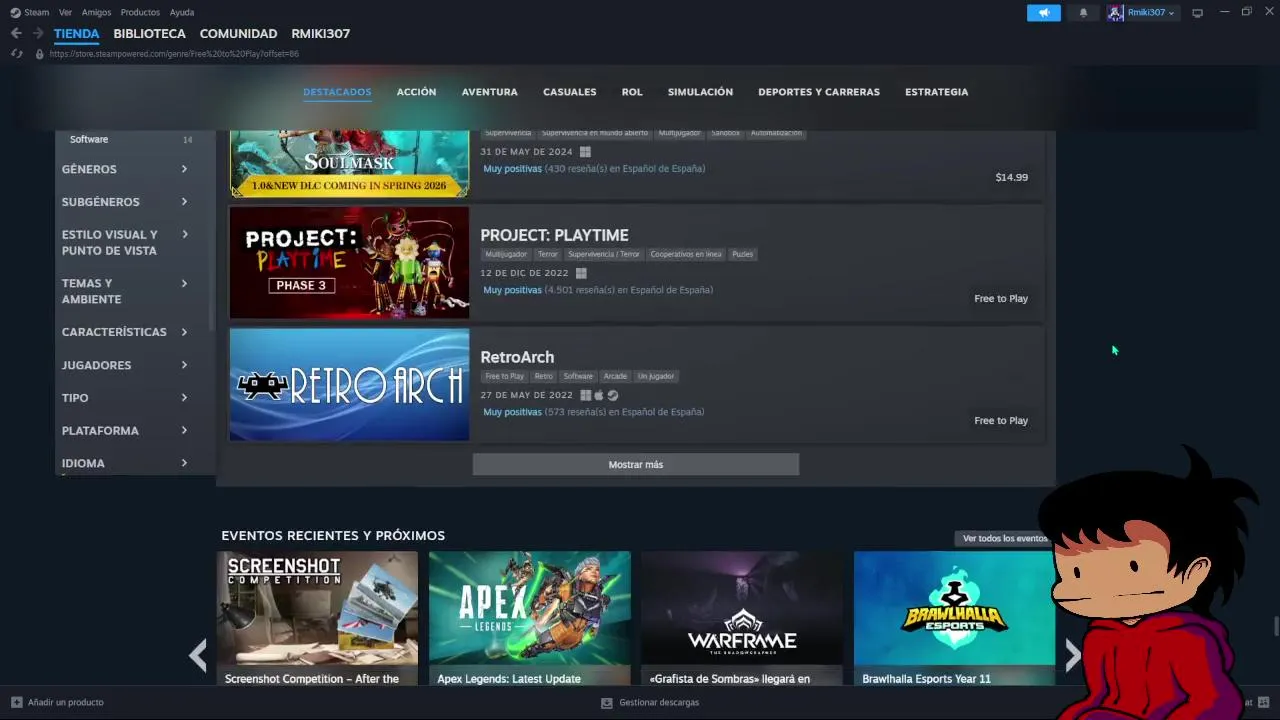
Task: Select the ROL category tab
Action: coord(632,92)
